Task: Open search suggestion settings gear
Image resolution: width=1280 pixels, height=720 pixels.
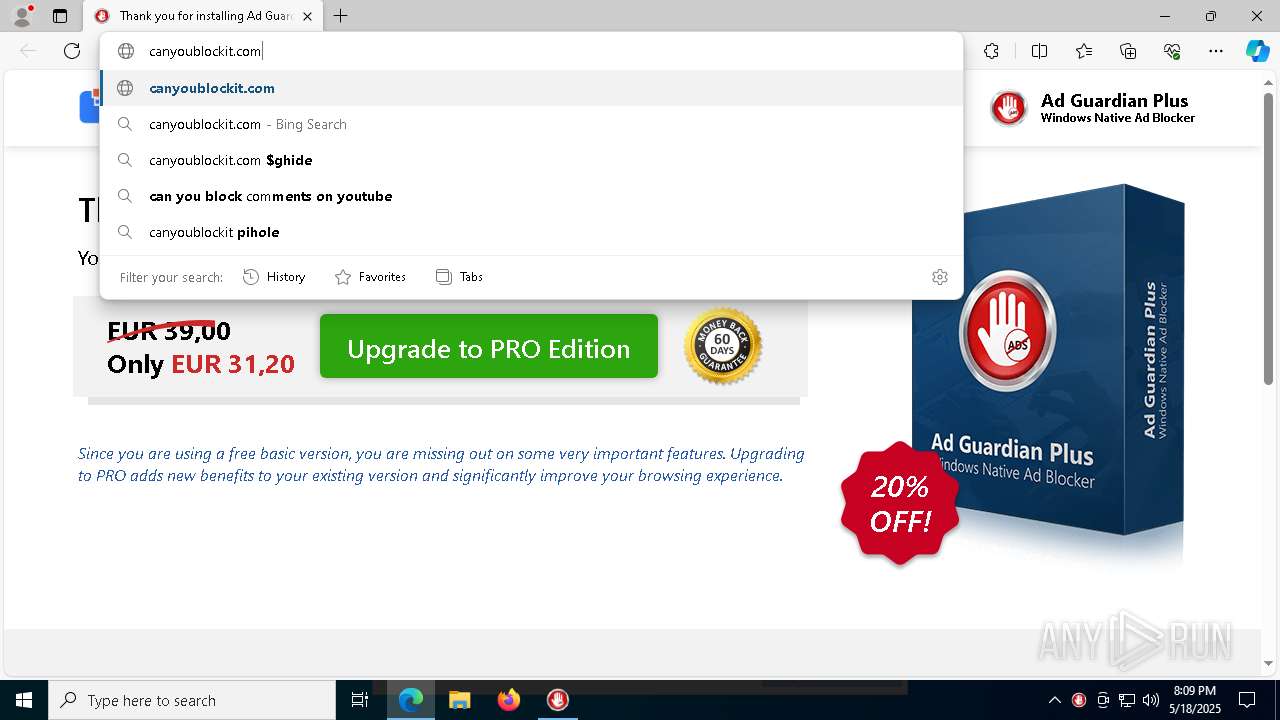Action: tap(939, 277)
